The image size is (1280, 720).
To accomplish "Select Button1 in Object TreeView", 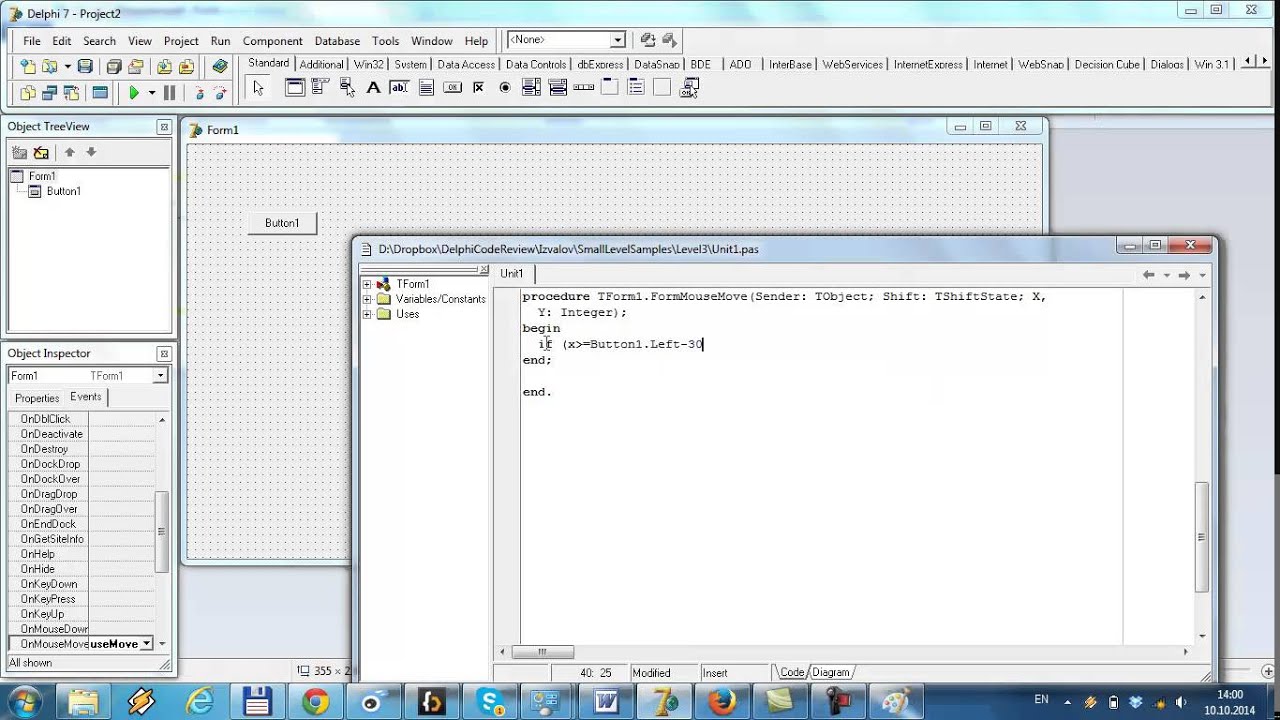I will point(63,191).
